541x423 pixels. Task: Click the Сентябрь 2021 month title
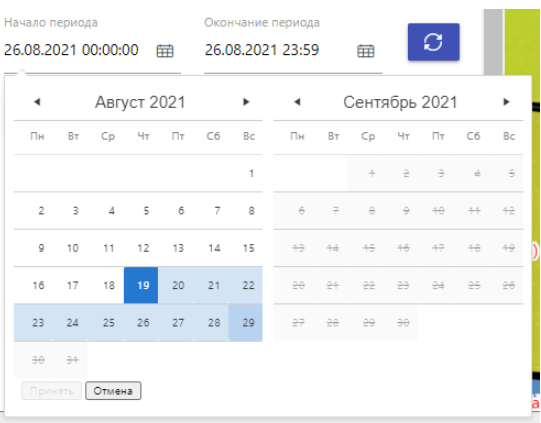click(x=400, y=102)
